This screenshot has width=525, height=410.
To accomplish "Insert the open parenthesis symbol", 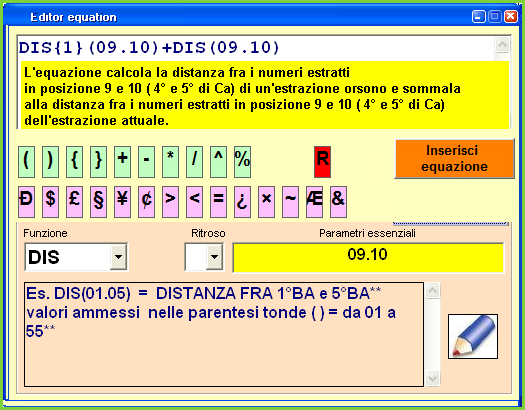I will (x=26, y=162).
